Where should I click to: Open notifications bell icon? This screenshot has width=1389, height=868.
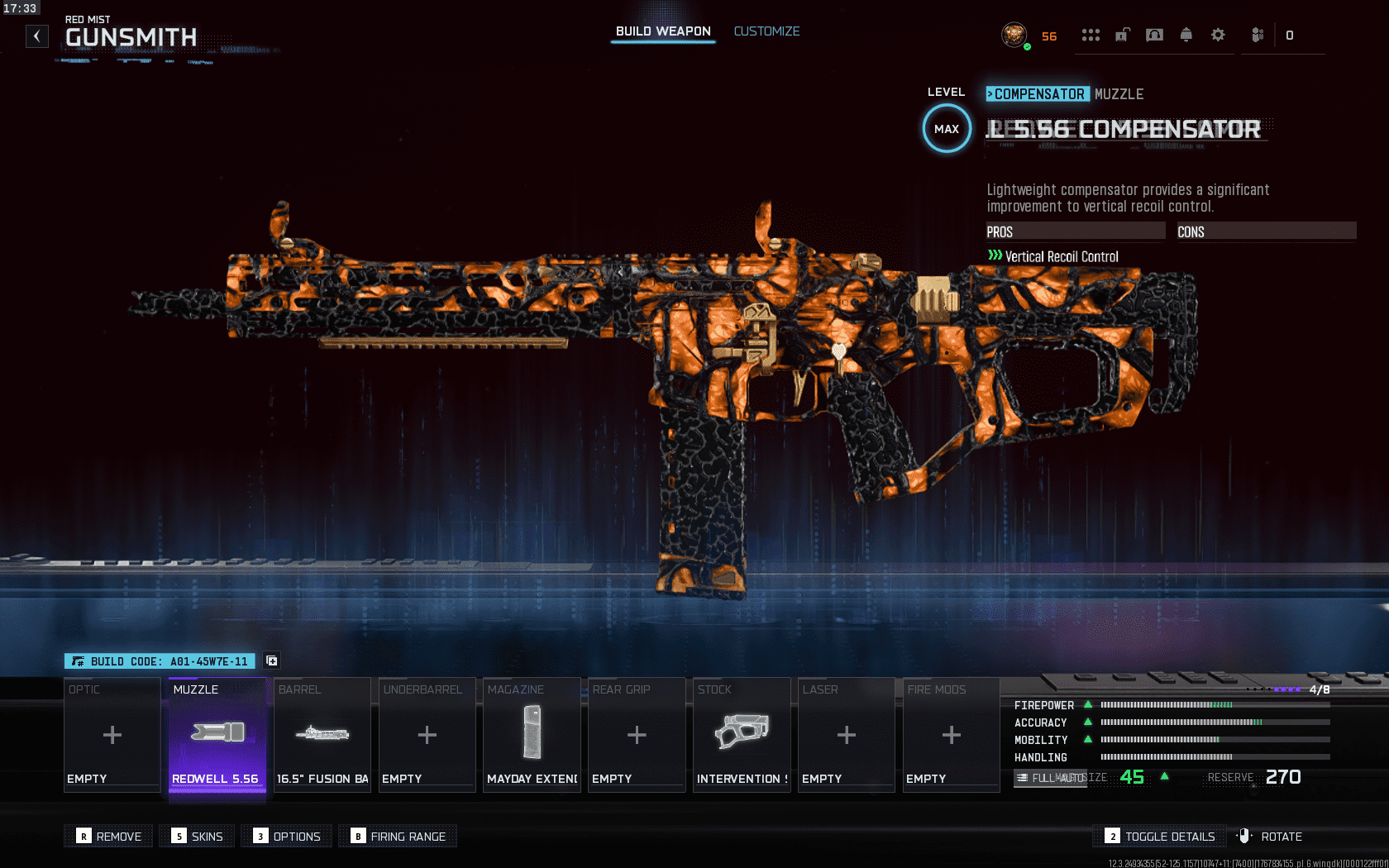pyautogui.click(x=1186, y=35)
